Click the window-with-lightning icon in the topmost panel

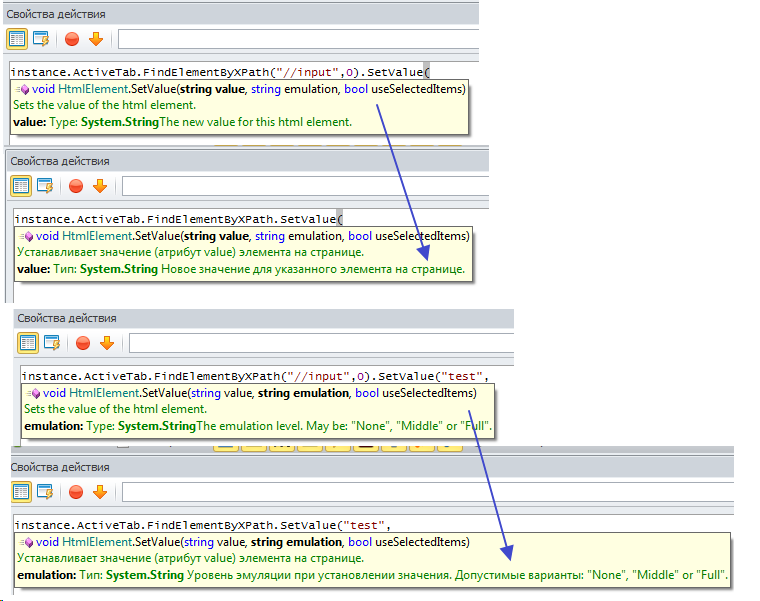click(x=41, y=39)
